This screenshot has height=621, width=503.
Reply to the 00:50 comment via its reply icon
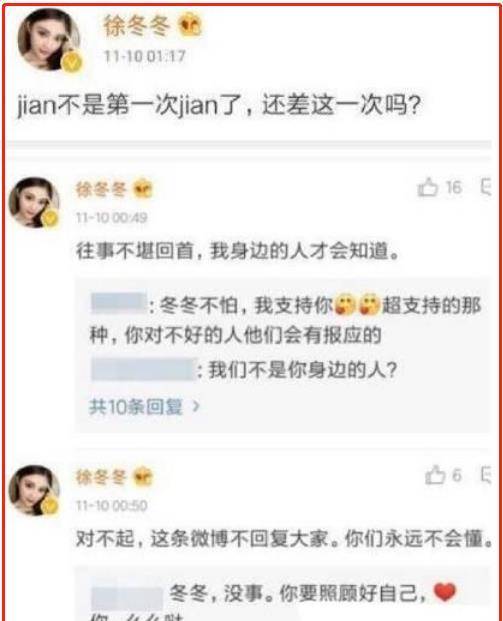486,474
